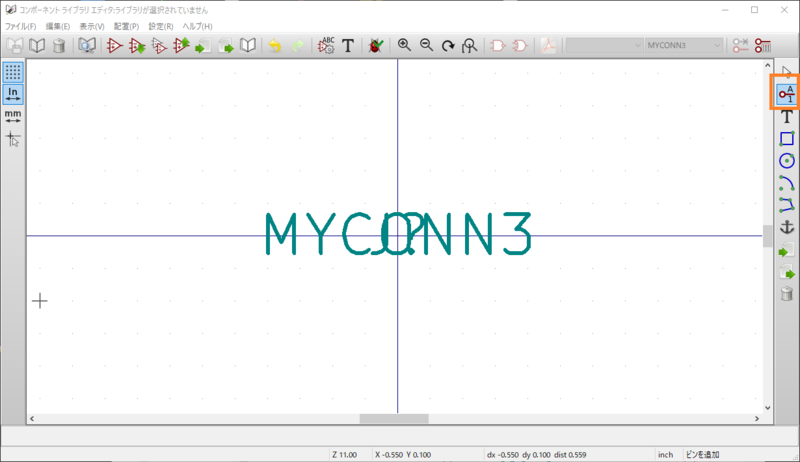
Task: Select the add rectangle tool
Action: click(787, 138)
